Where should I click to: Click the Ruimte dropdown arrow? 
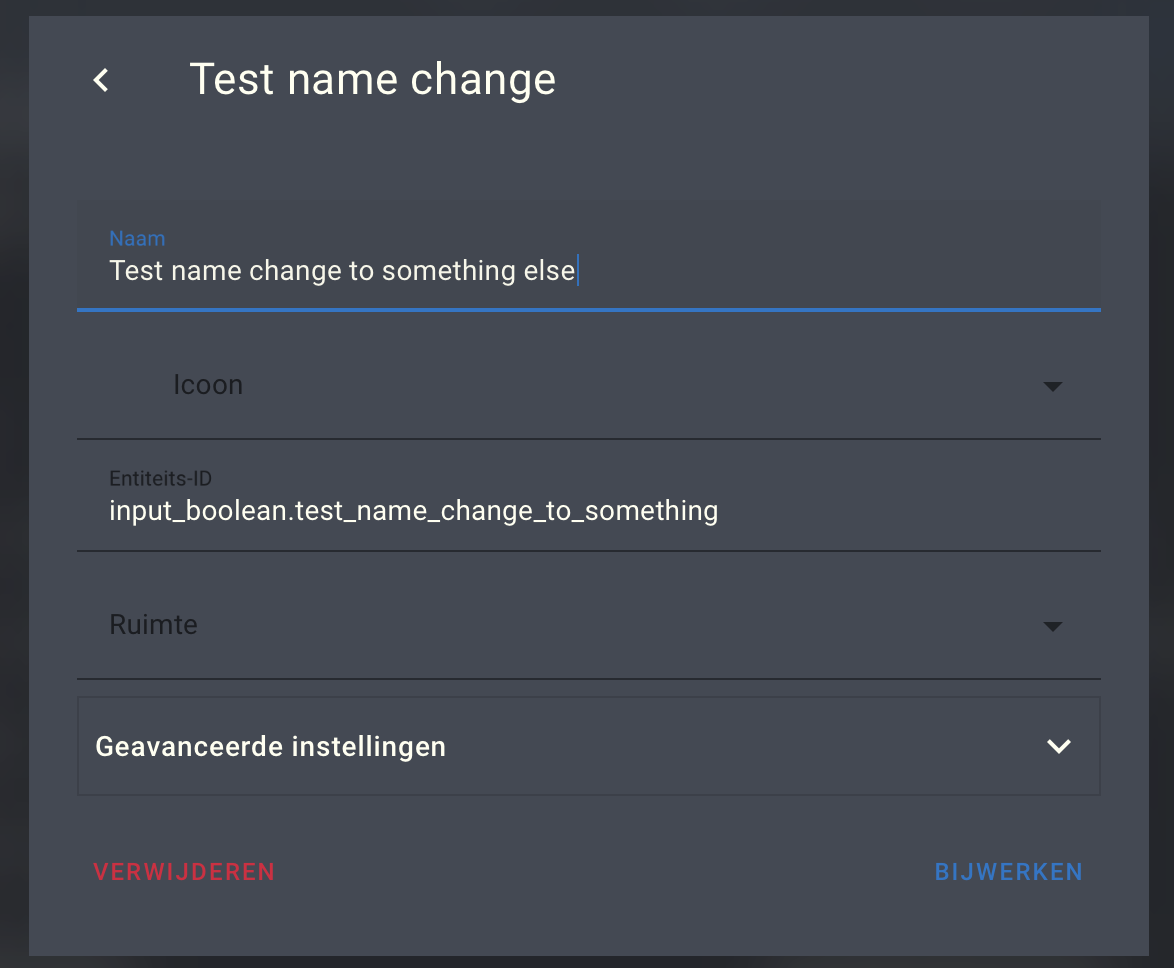click(1053, 626)
